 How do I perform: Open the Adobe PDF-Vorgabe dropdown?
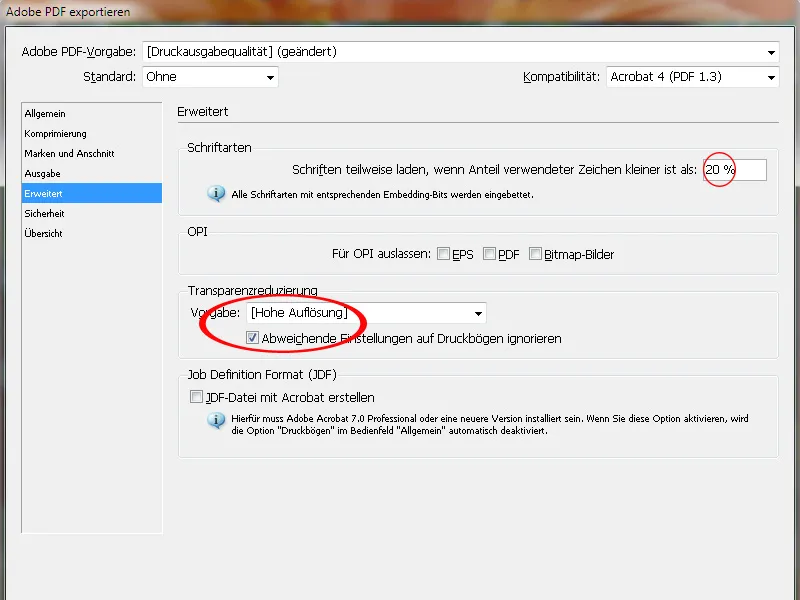(773, 52)
